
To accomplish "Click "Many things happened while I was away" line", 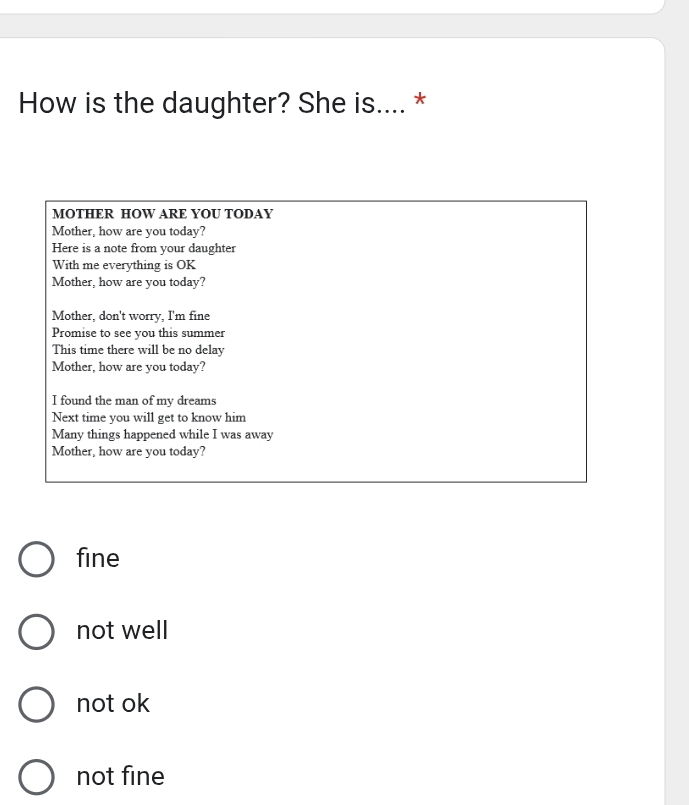I will (163, 434).
